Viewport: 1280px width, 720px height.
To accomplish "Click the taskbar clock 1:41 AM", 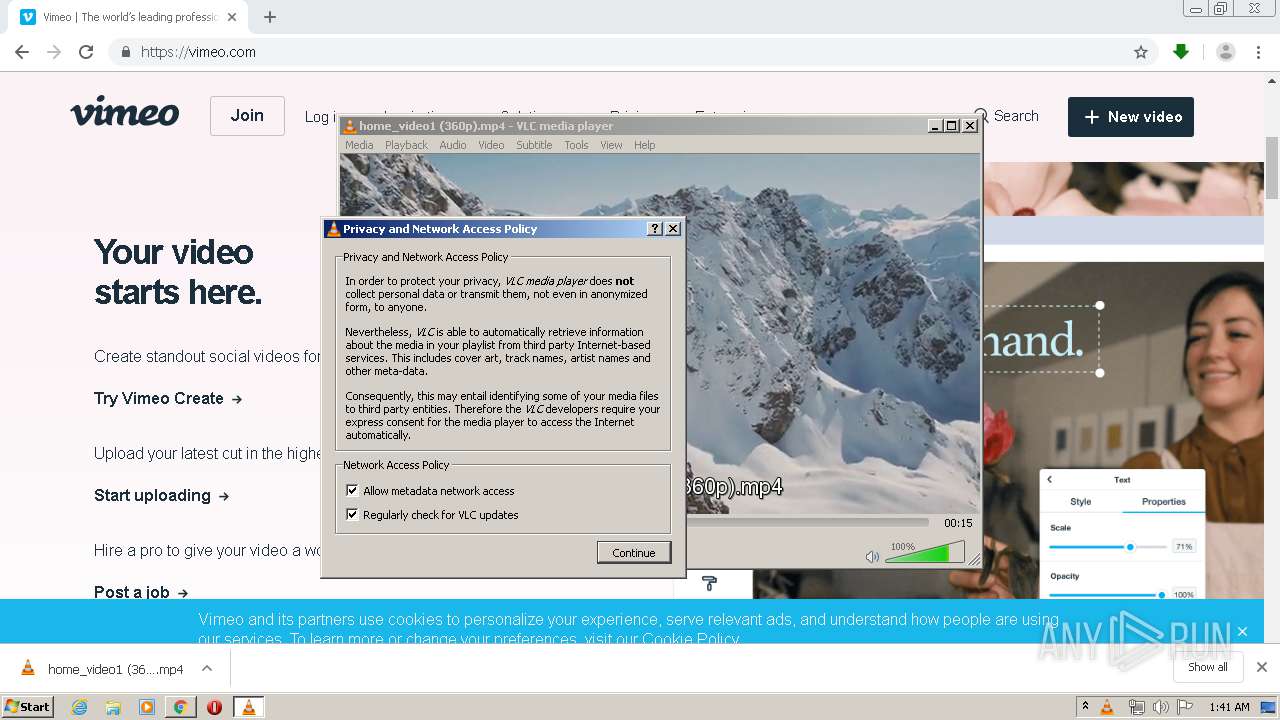I will click(x=1229, y=707).
